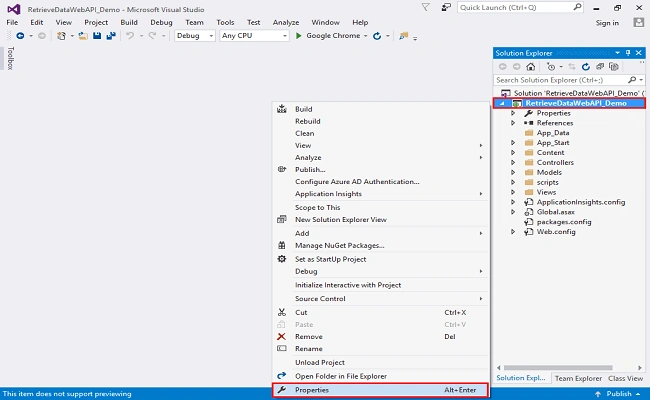Click the Save disk icon in toolbar
The image size is (650, 400).
[x=97, y=36]
